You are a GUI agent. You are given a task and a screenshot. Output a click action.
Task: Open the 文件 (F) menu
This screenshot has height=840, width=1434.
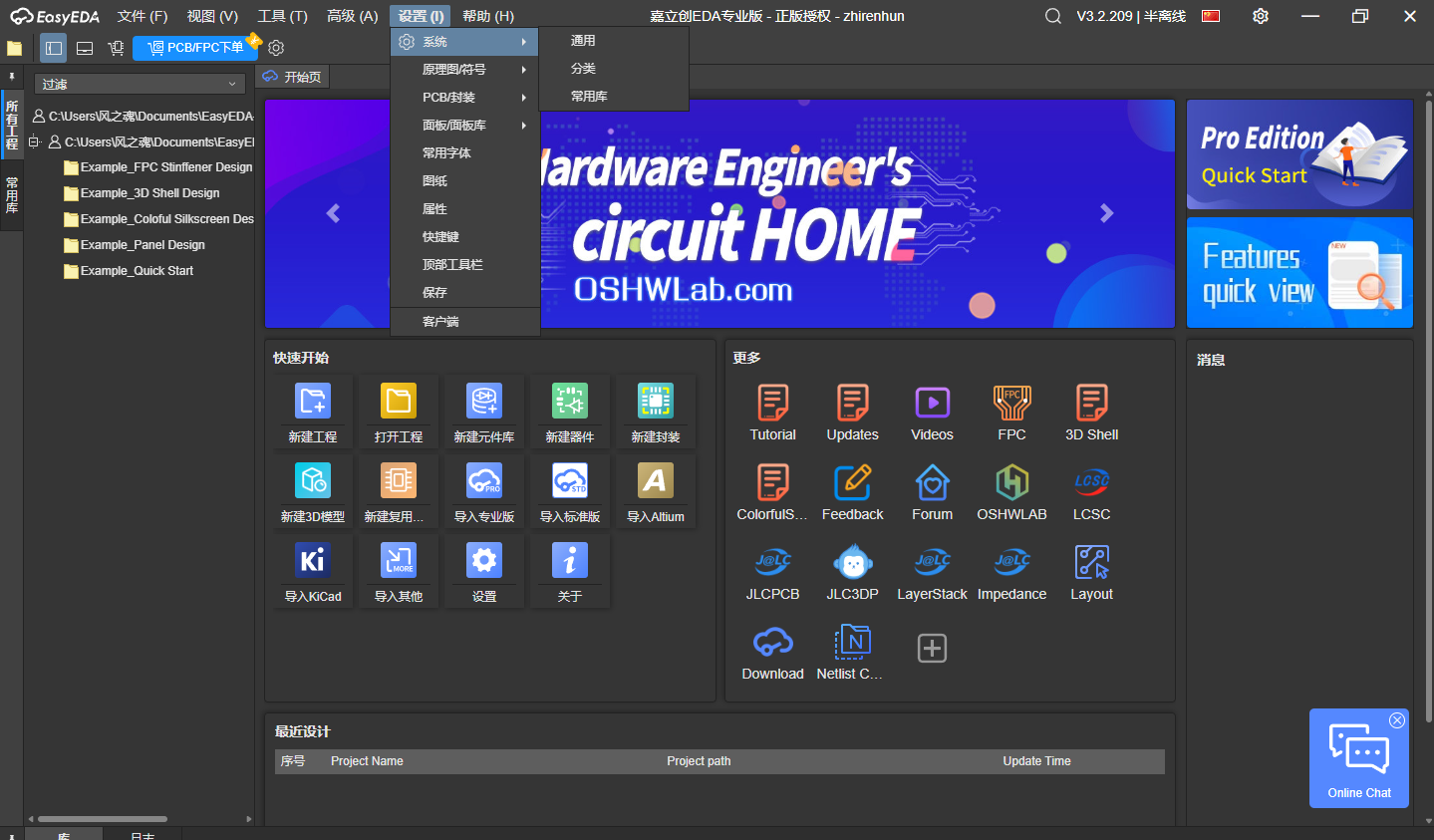click(x=143, y=16)
